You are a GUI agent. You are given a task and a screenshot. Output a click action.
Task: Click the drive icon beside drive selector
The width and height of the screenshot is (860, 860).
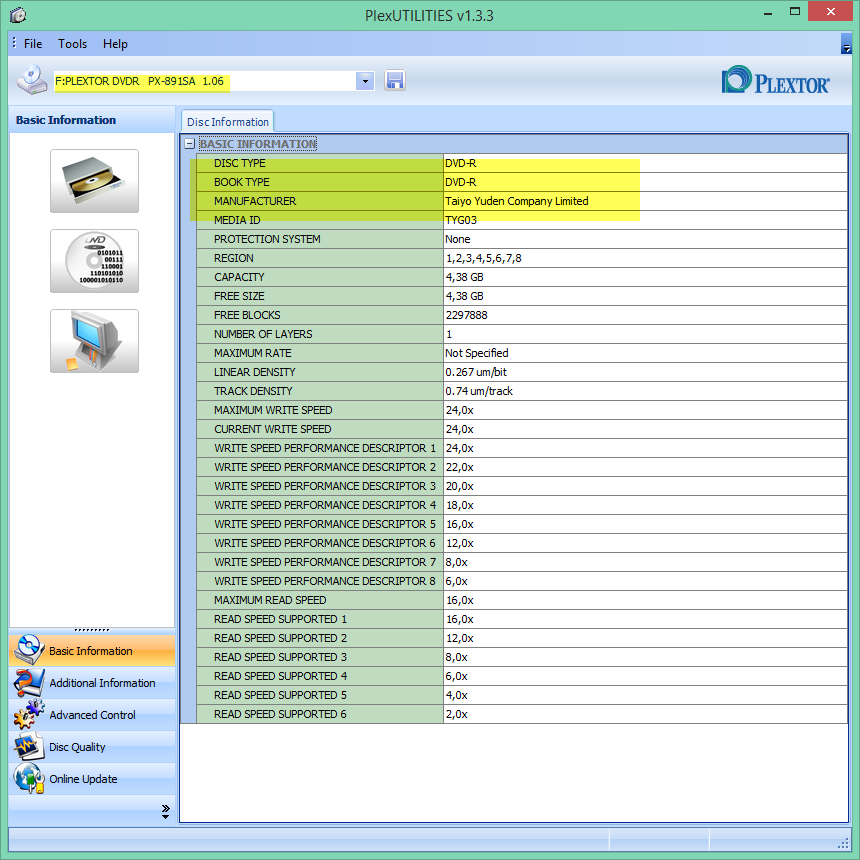(x=31, y=80)
